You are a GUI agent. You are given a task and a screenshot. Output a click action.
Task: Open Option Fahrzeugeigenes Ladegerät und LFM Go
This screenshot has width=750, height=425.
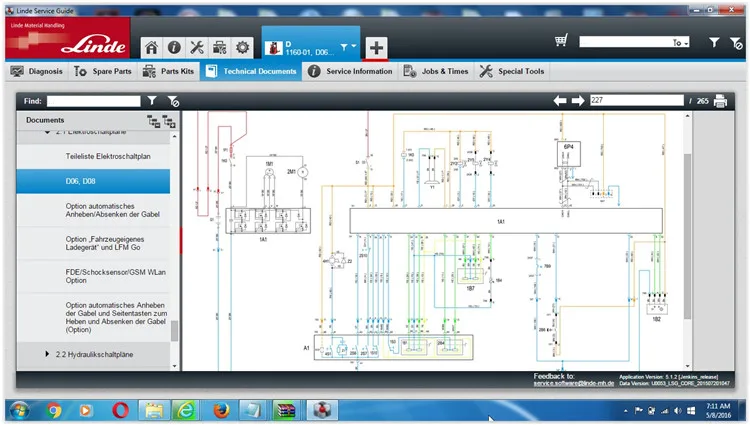(x=93, y=243)
